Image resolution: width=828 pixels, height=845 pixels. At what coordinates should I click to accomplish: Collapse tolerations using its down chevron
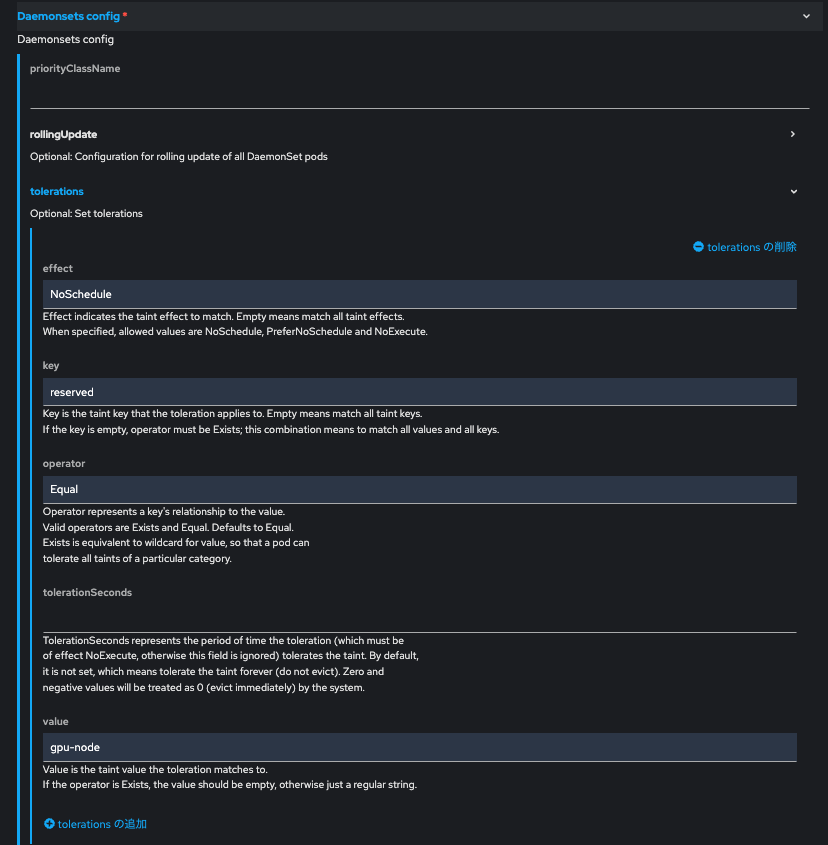pos(793,191)
